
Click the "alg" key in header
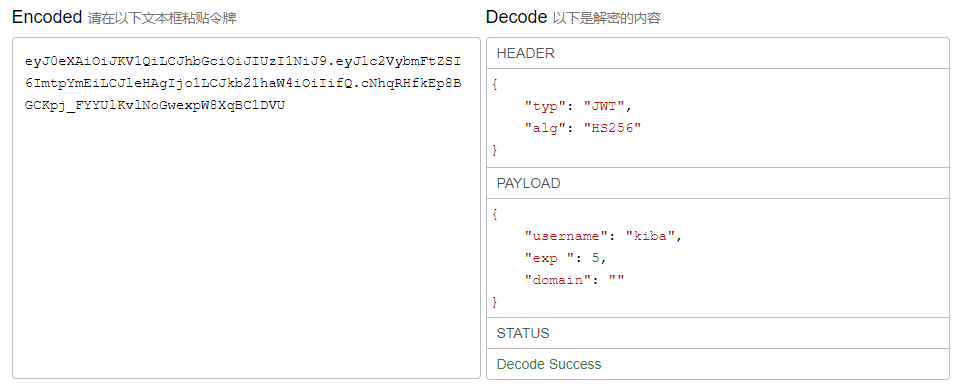pyautogui.click(x=541, y=128)
